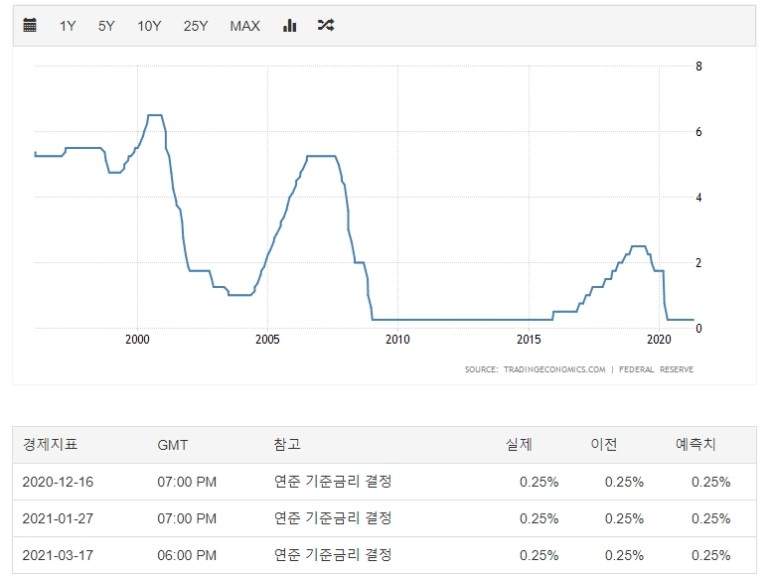Viewport: 773px width, 574px height.
Task: Select the 2021-01-27 date cell
Action: click(x=58, y=518)
